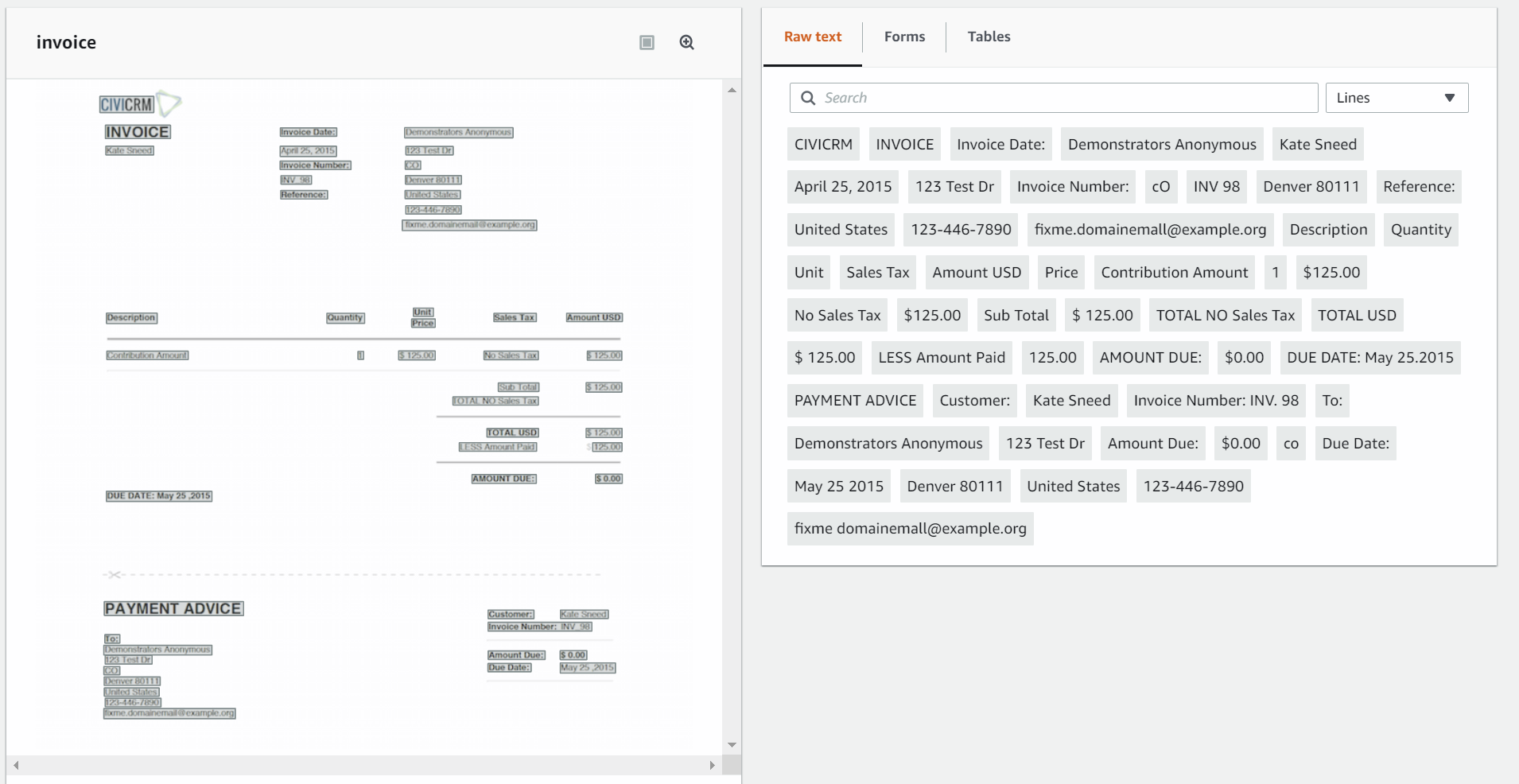Click the left arrow of the horizontal scrollbar
Viewport: 1519px width, 784px height.
(16, 765)
